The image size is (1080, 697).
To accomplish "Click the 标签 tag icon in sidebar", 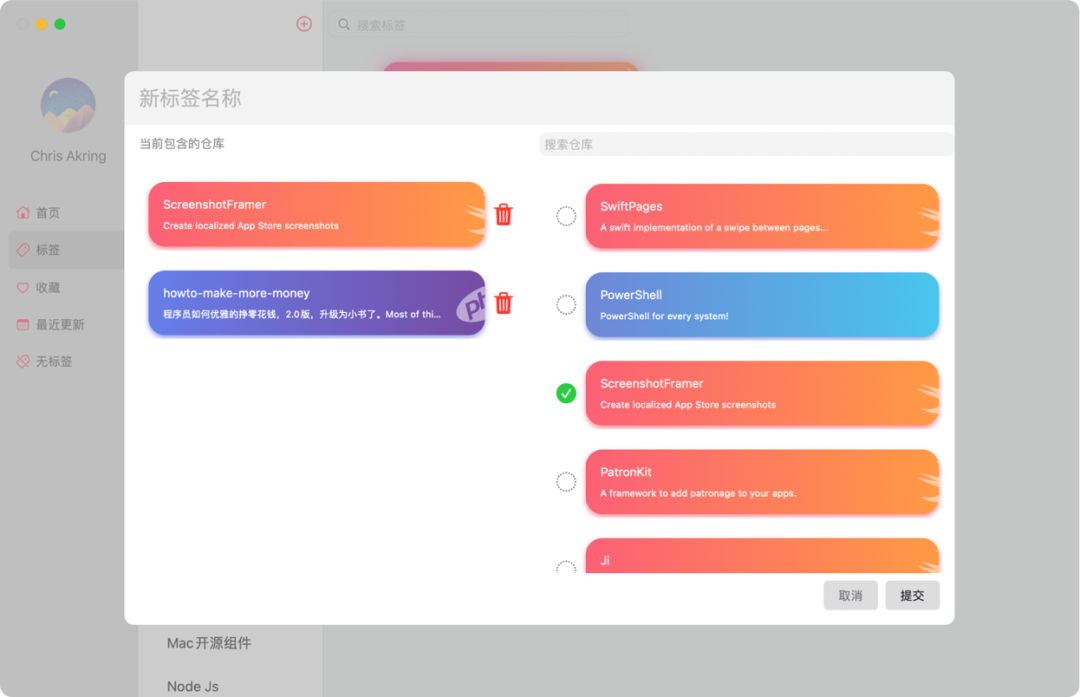I will coord(23,249).
